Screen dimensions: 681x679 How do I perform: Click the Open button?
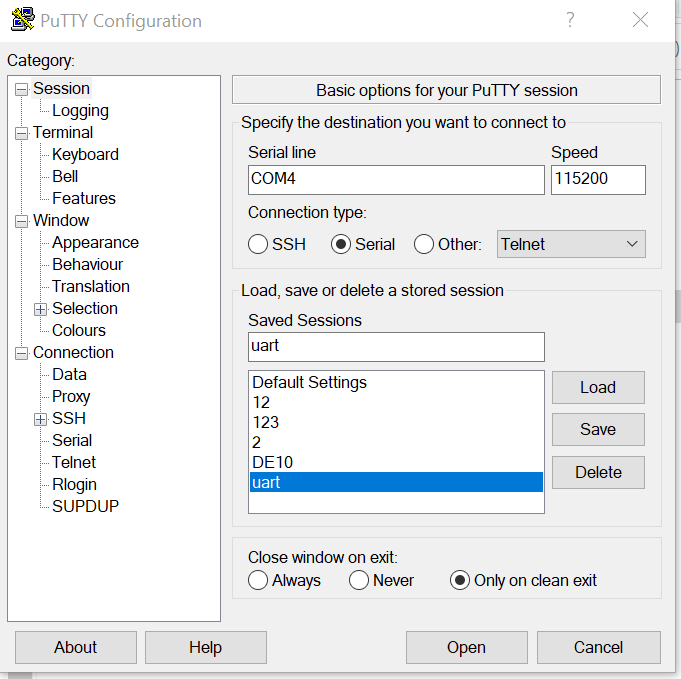click(466, 647)
